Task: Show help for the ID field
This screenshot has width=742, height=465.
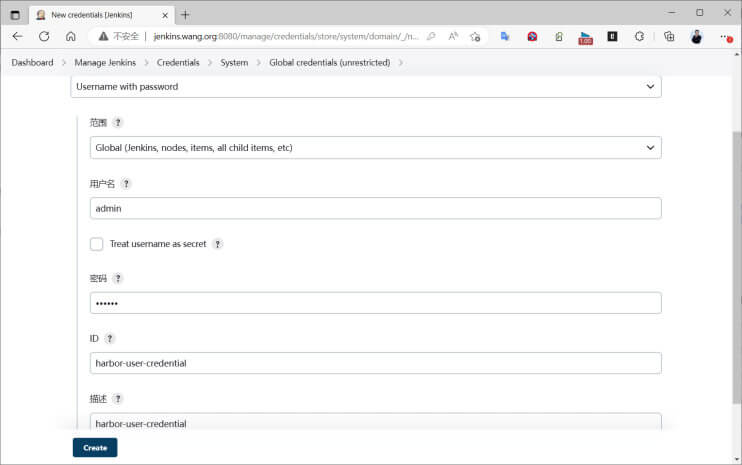Action: (x=110, y=339)
